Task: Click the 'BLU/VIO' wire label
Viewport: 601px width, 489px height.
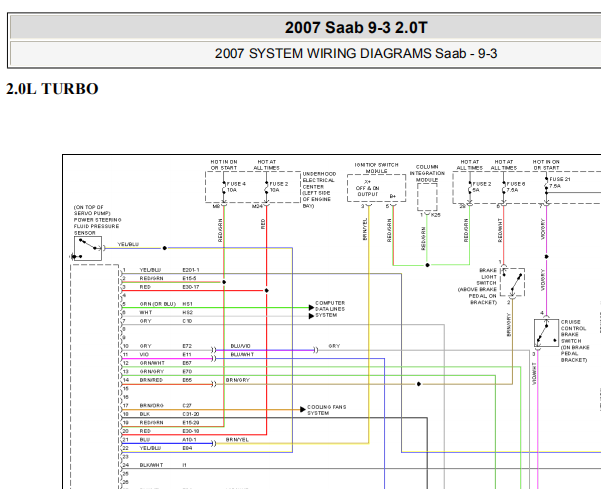Action: pos(240,346)
